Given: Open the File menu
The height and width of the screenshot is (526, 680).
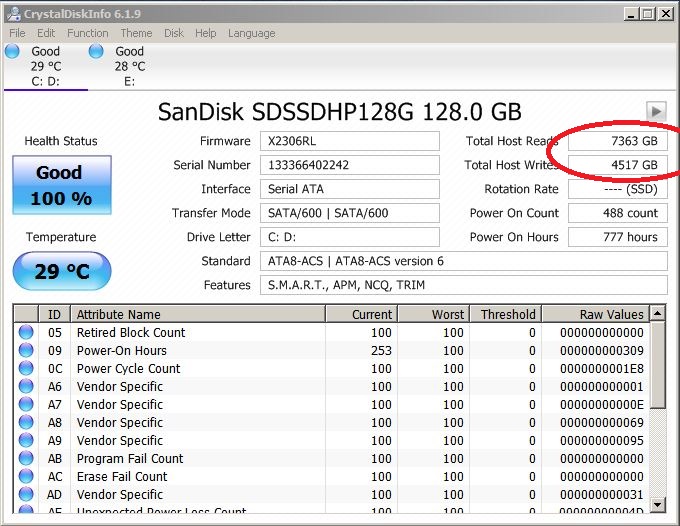Looking at the screenshot, I should pyautogui.click(x=17, y=33).
